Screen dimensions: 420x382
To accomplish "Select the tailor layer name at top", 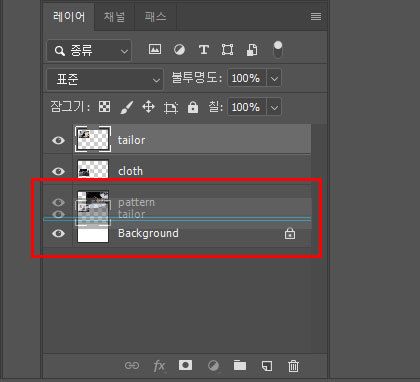I will click(x=131, y=140).
